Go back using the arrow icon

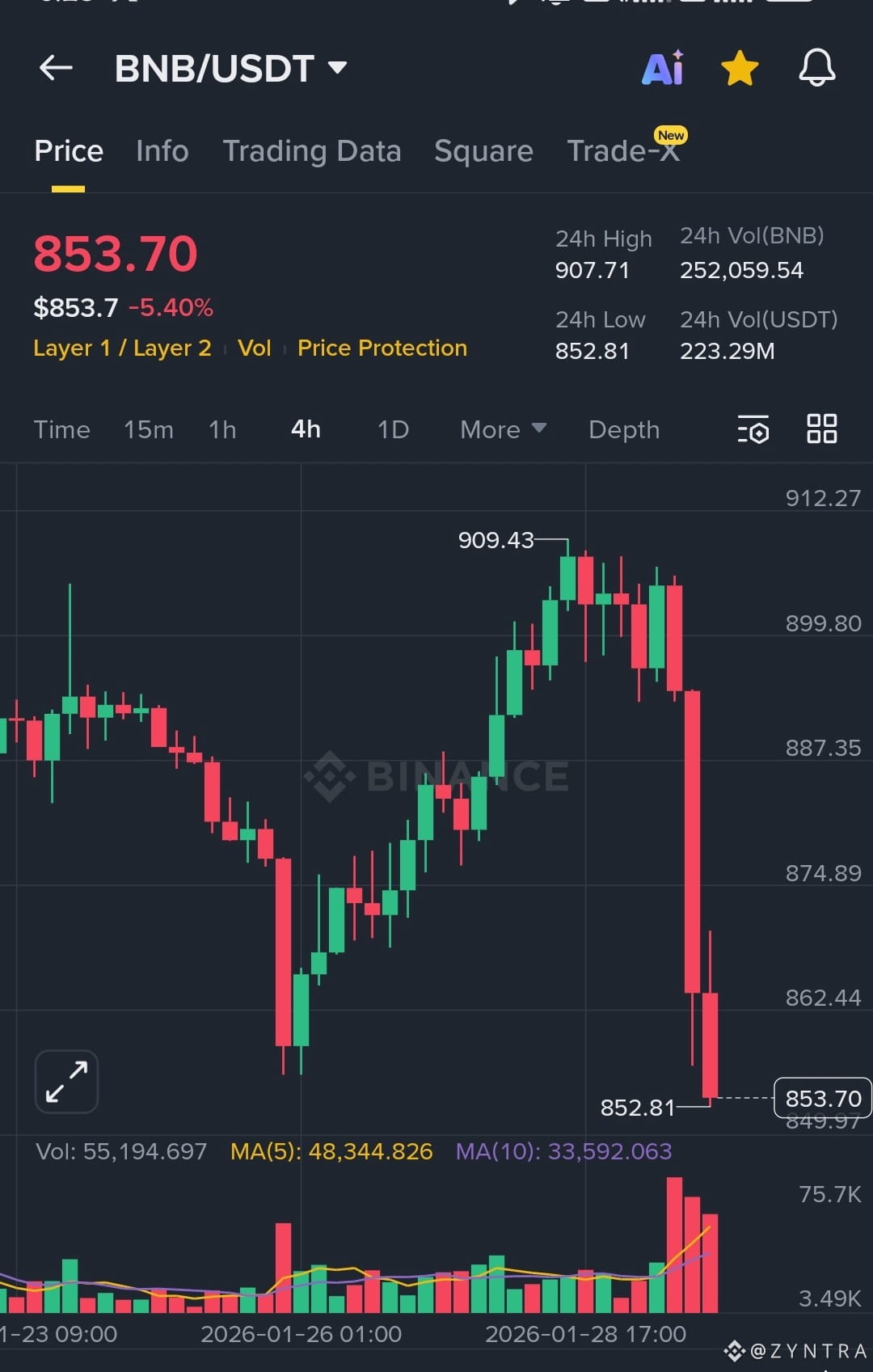(55, 67)
